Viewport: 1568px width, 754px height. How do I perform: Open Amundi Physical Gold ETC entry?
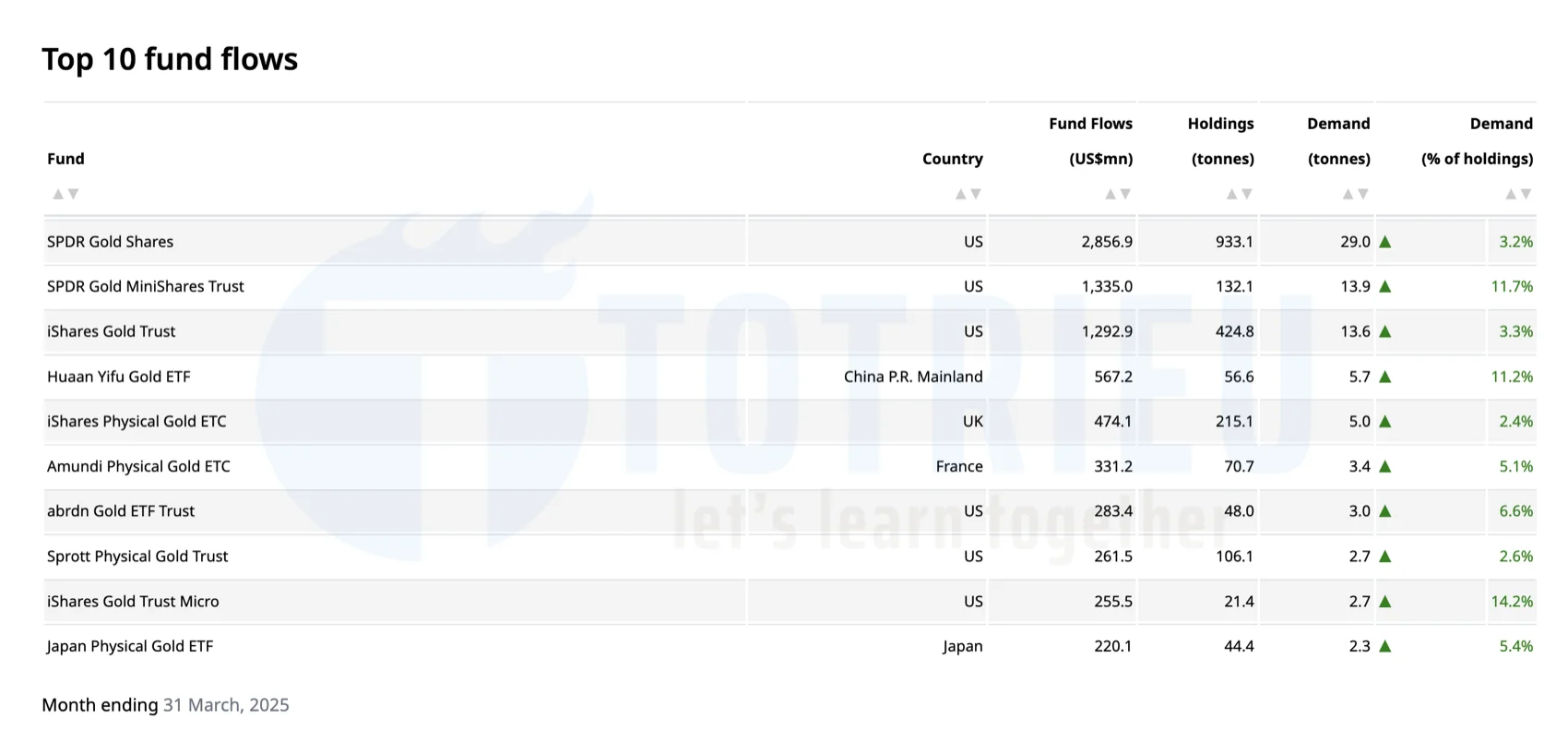click(138, 466)
